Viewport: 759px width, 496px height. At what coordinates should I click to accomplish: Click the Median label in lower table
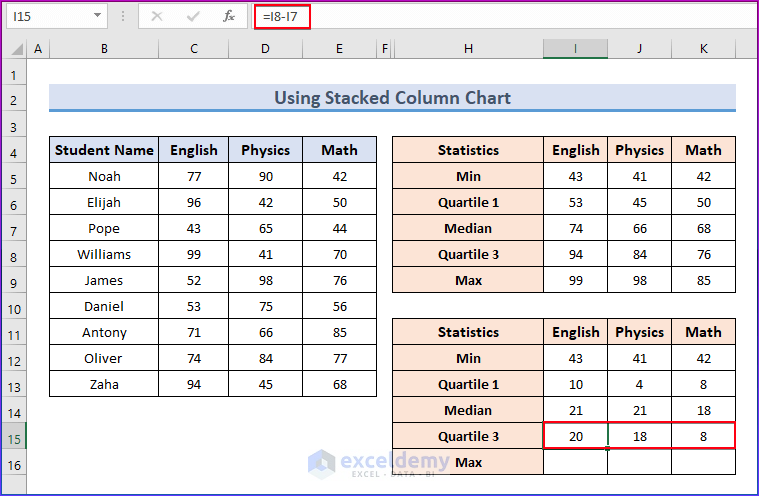[468, 410]
